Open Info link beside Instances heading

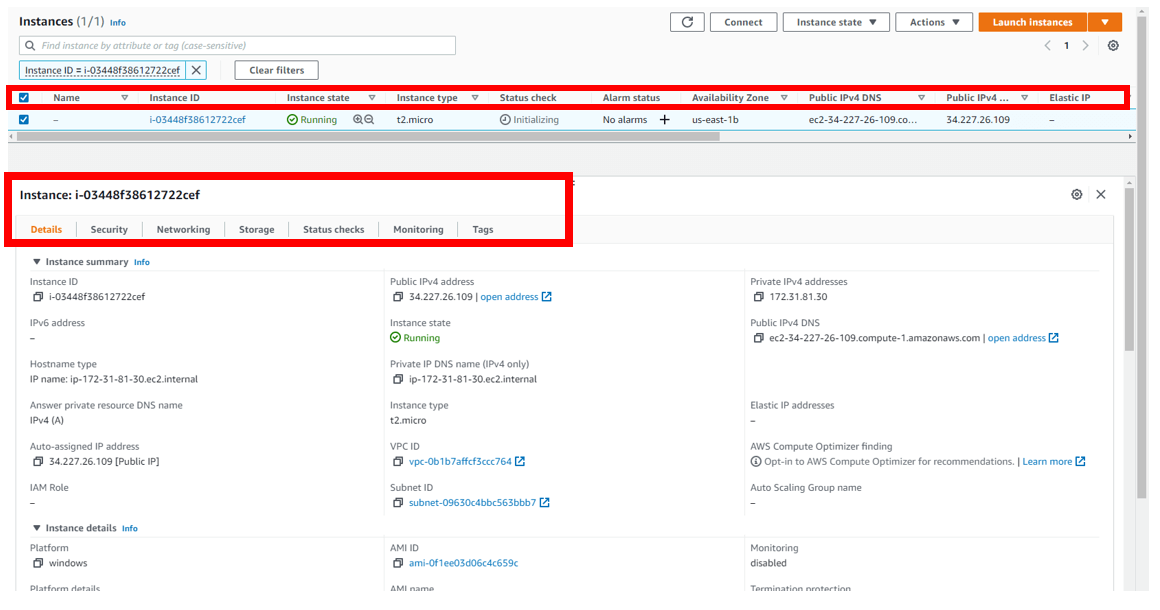pyautogui.click(x=118, y=23)
